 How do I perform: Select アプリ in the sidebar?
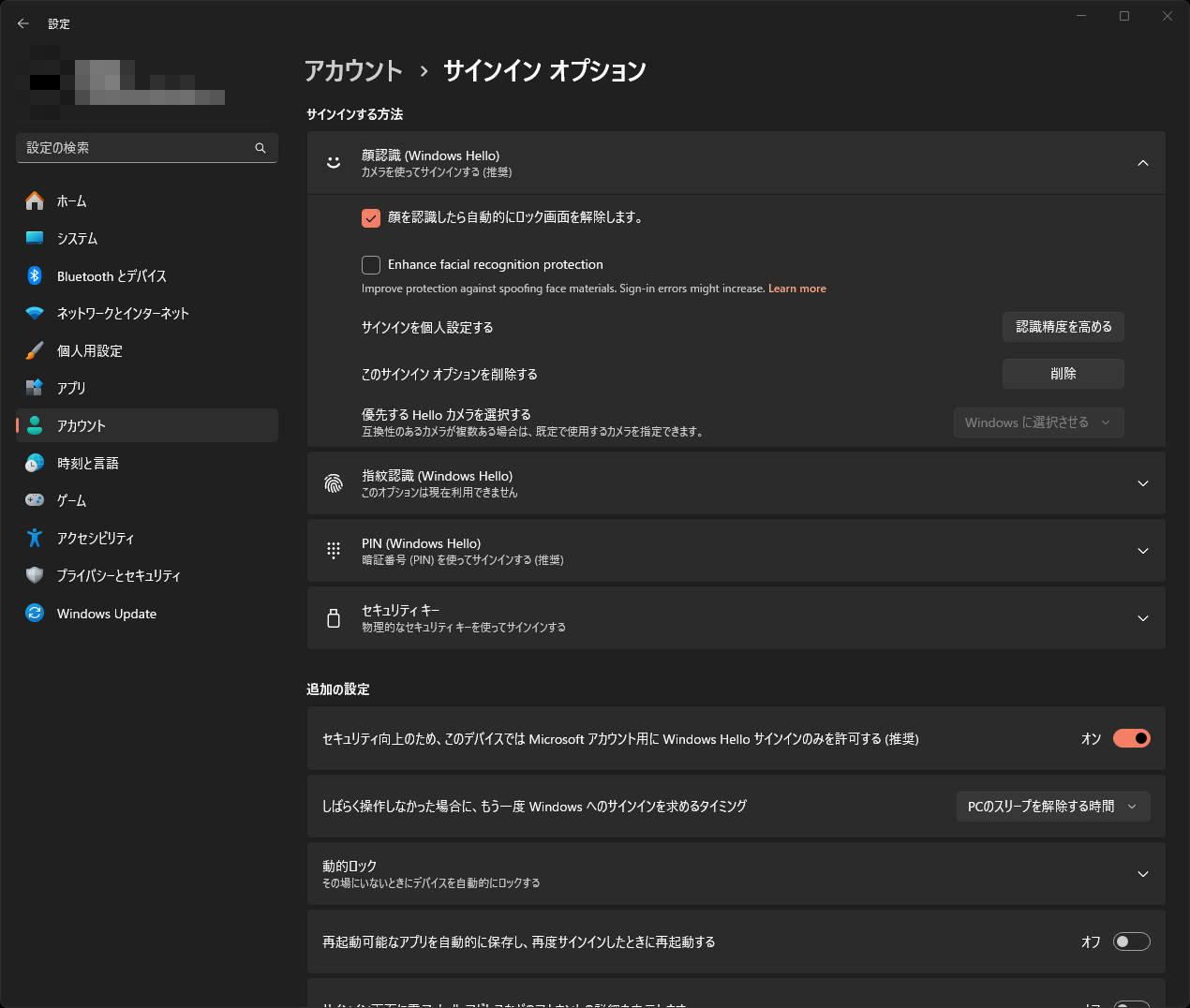pos(147,388)
